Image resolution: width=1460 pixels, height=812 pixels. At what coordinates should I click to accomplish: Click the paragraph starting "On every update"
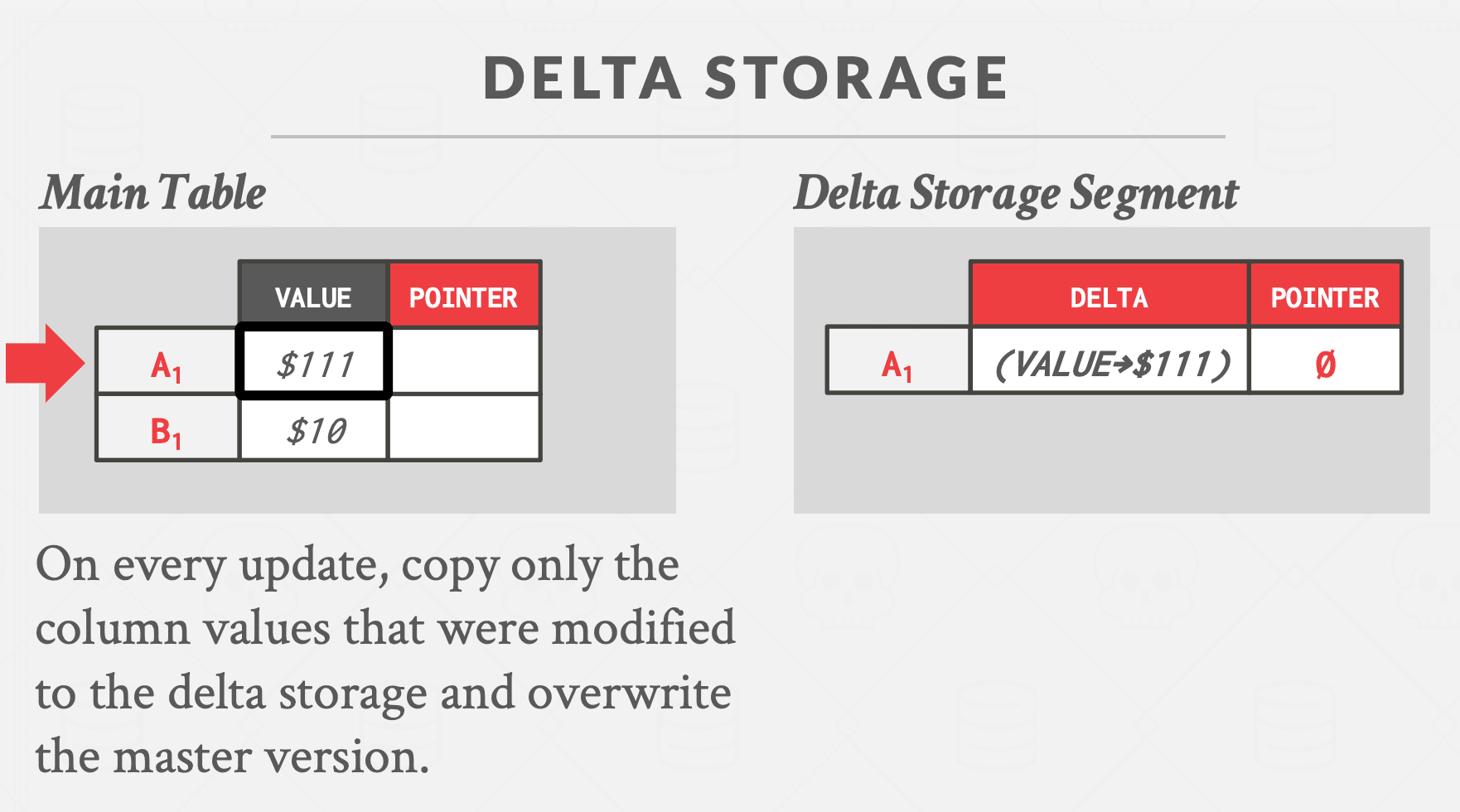[385, 659]
